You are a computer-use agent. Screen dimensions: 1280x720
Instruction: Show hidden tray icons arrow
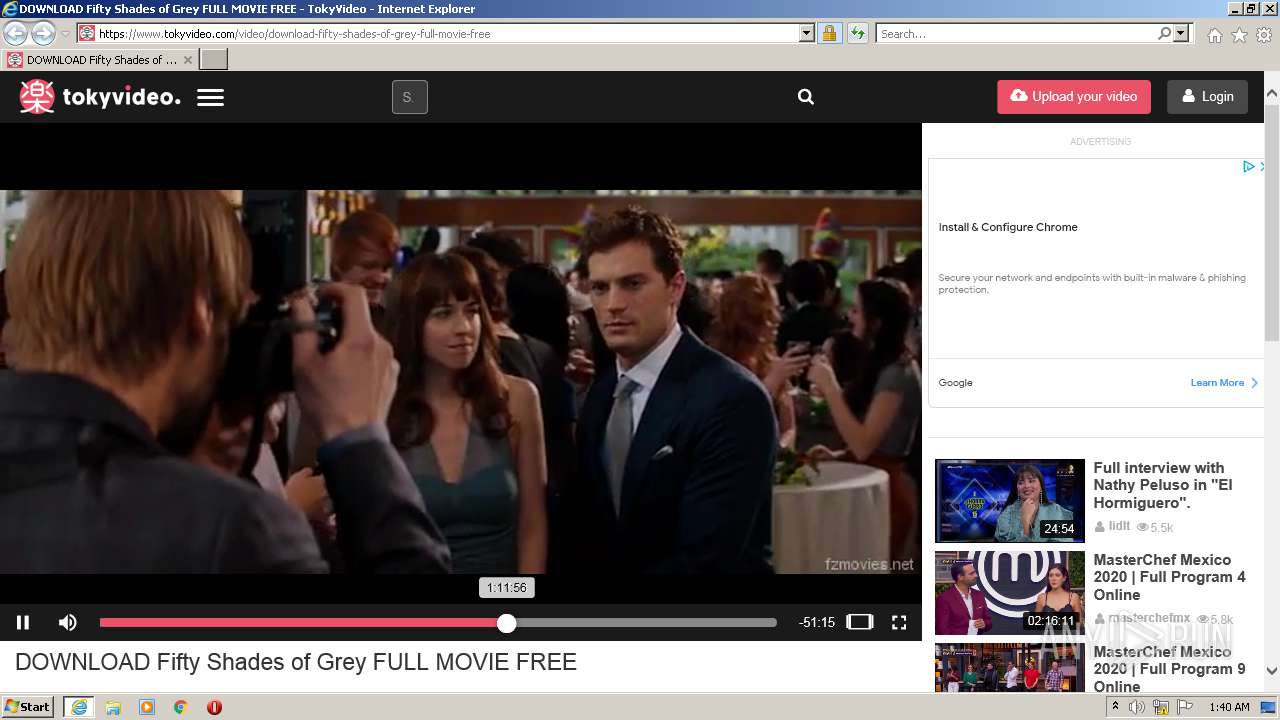(1116, 707)
